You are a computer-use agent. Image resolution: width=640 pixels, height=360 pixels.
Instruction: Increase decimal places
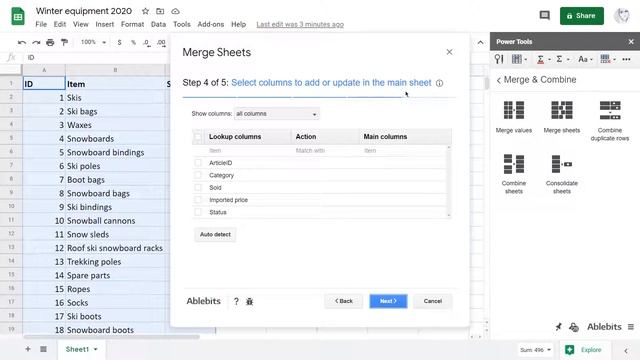pos(161,42)
